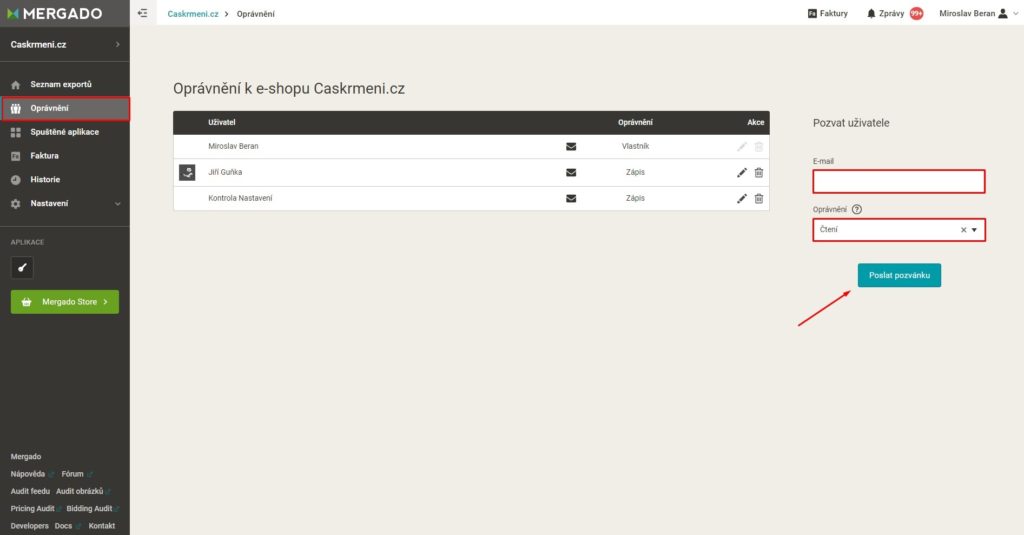The image size is (1024, 535).
Task: Open Zprávy in the top bar
Action: click(891, 13)
